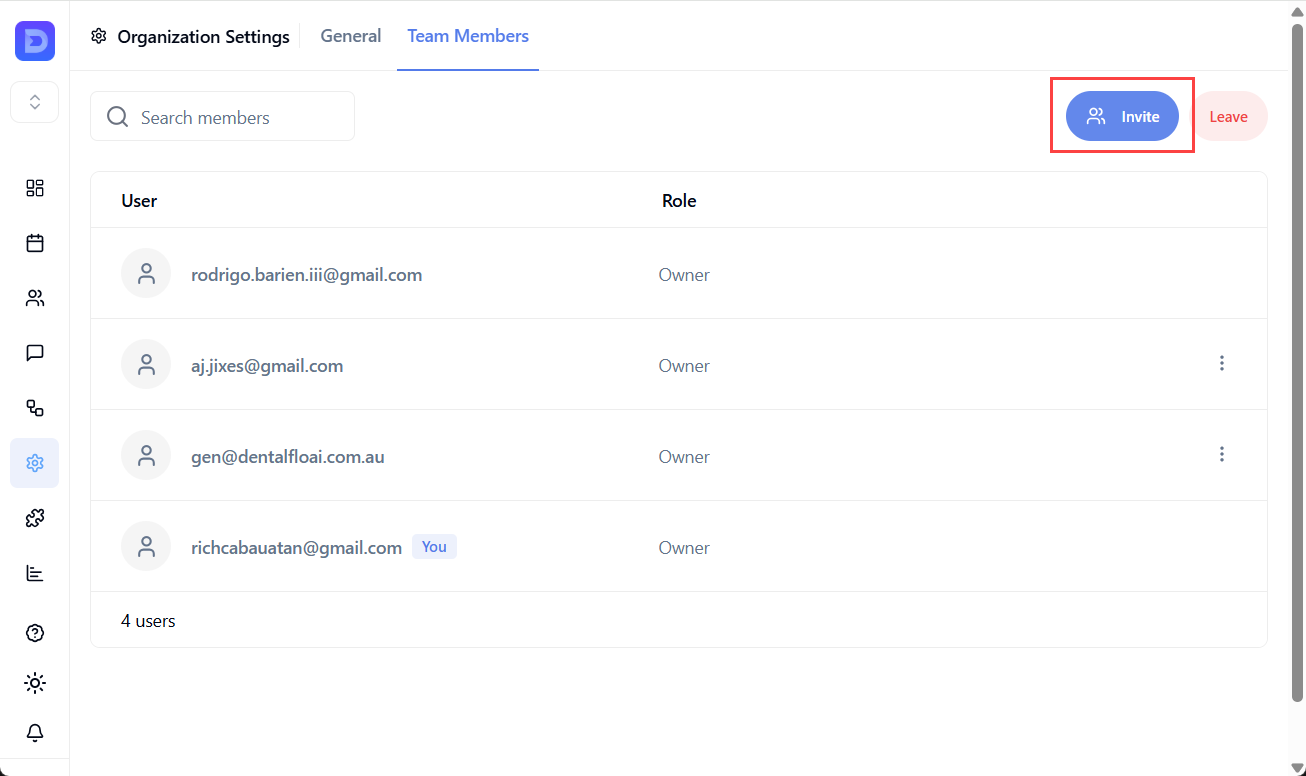The width and height of the screenshot is (1306, 776).
Task: Click the scrollbar on the right edge
Action: [x=1298, y=388]
